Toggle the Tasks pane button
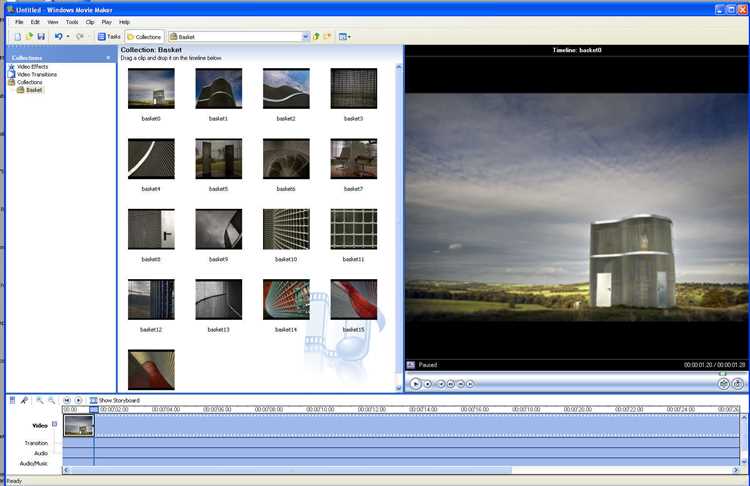 [x=109, y=36]
